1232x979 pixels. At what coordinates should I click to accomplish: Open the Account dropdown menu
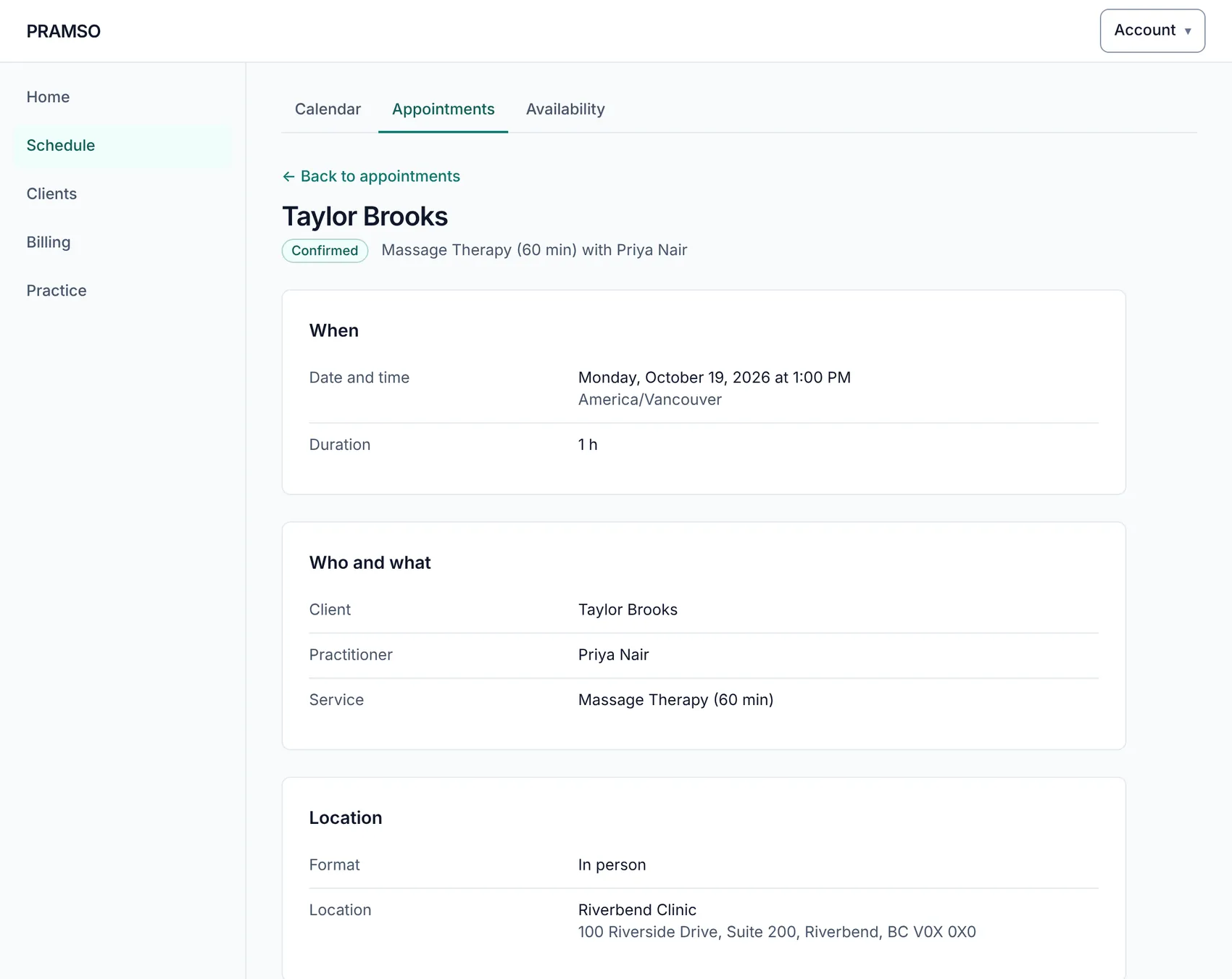[x=1152, y=30]
